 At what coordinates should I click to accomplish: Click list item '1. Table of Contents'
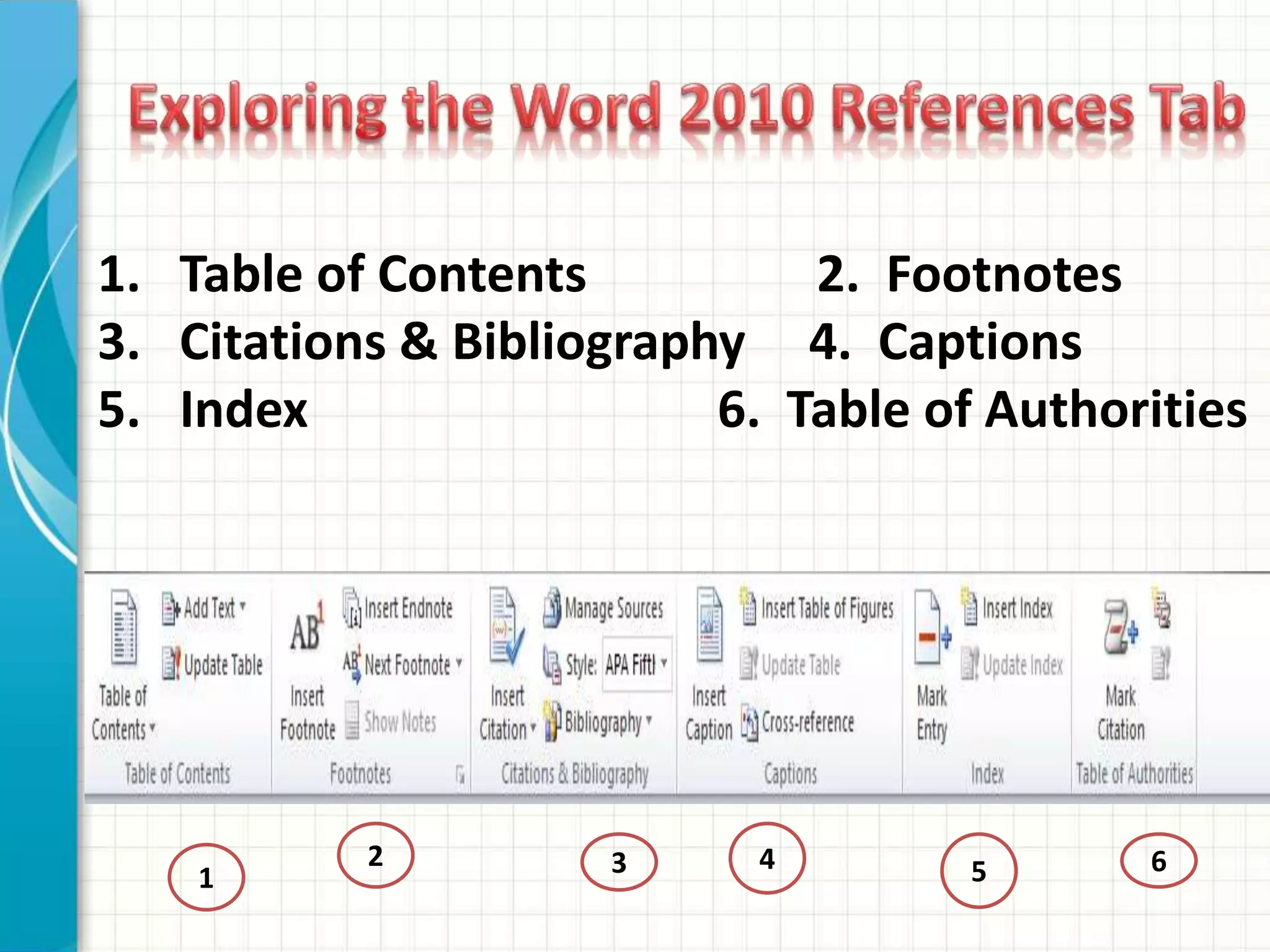[342, 274]
